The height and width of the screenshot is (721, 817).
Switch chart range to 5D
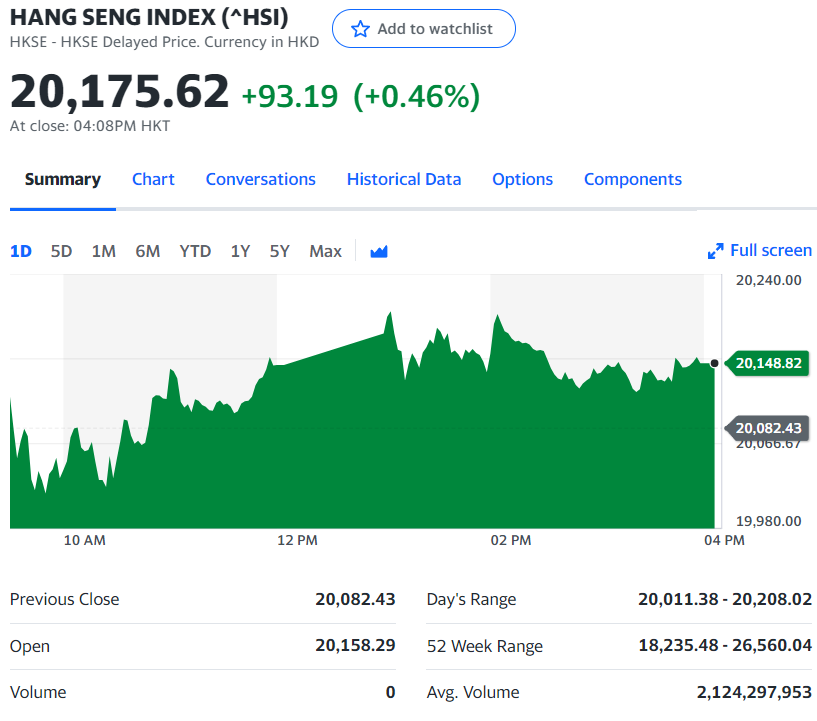pyautogui.click(x=61, y=252)
